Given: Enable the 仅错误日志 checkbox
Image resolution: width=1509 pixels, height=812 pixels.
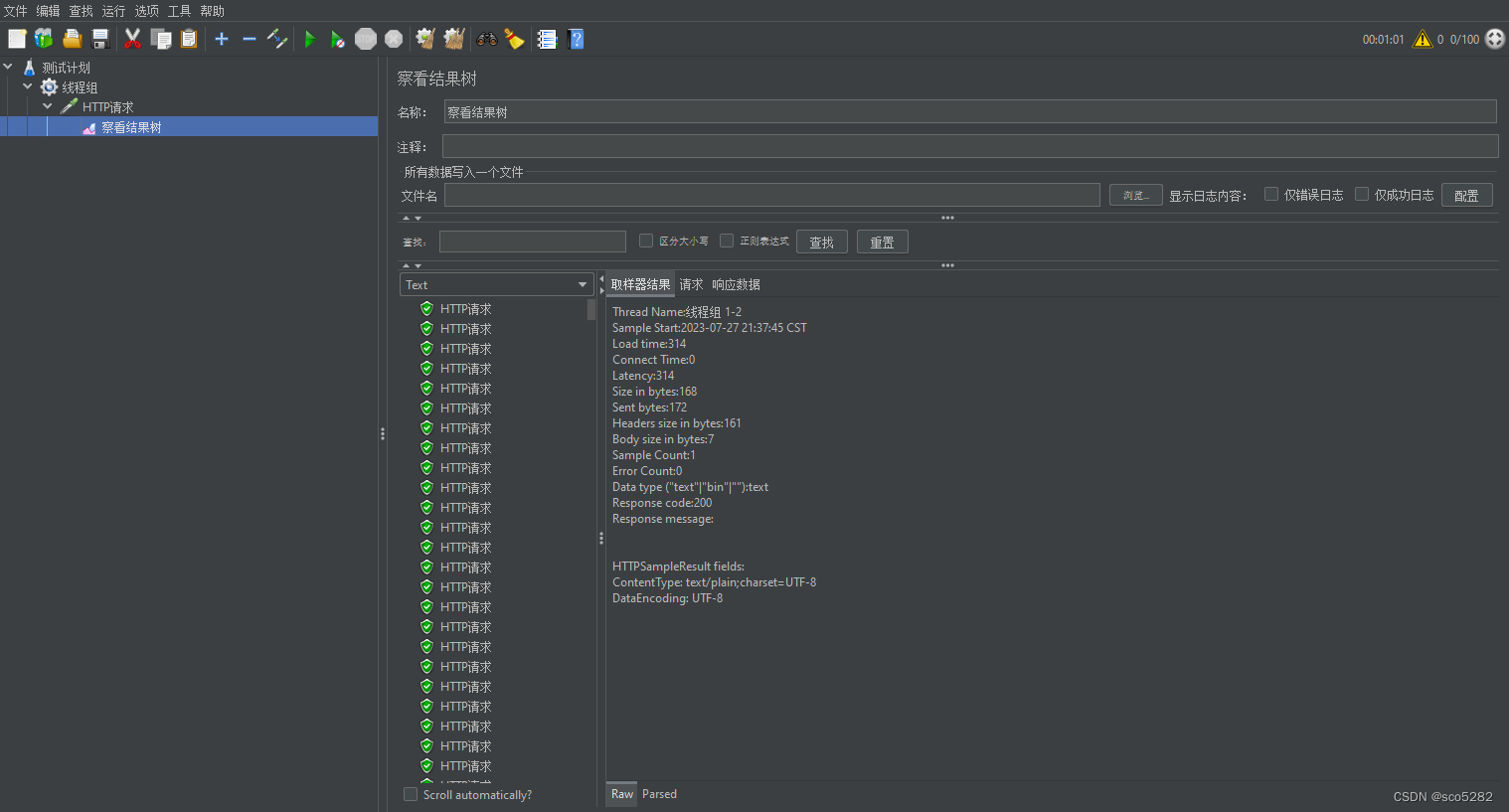Looking at the screenshot, I should [x=1271, y=194].
